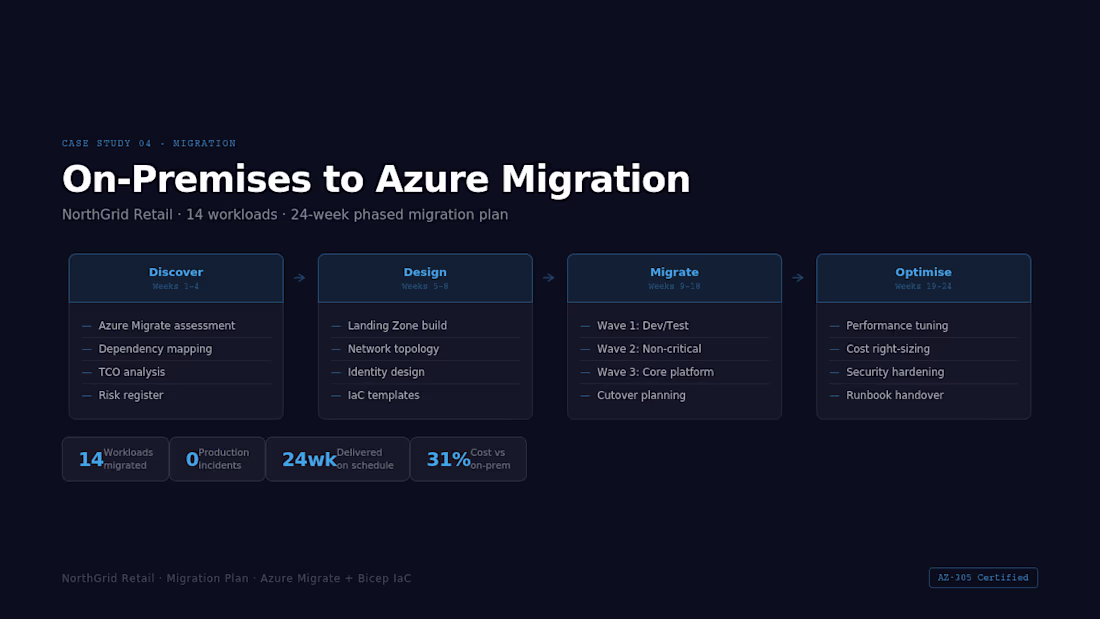Image resolution: width=1100 pixels, height=619 pixels.
Task: Click the 14 workloads migrated stat
Action: (115, 458)
